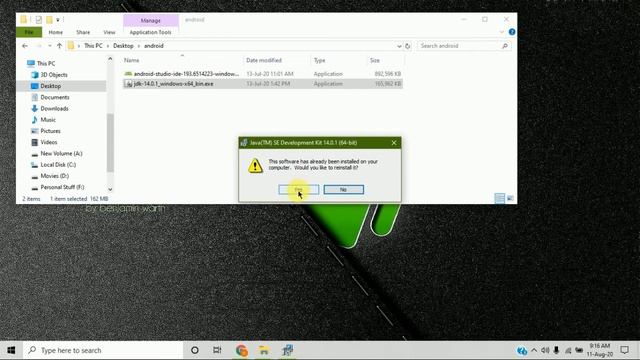
Task: Select This PC in navigation pane
Action: [46, 63]
